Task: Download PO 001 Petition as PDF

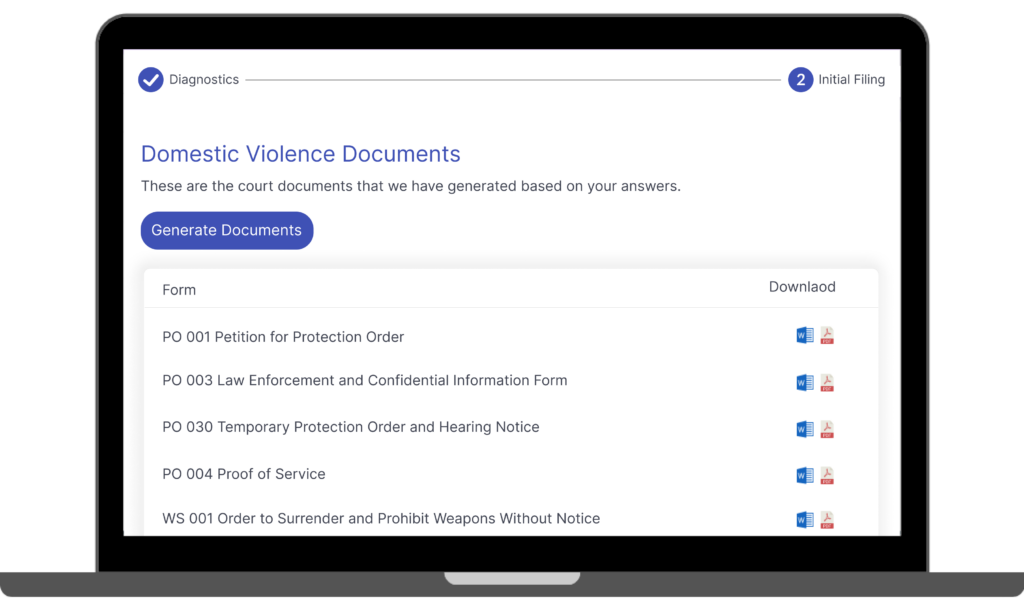Action: click(x=827, y=335)
